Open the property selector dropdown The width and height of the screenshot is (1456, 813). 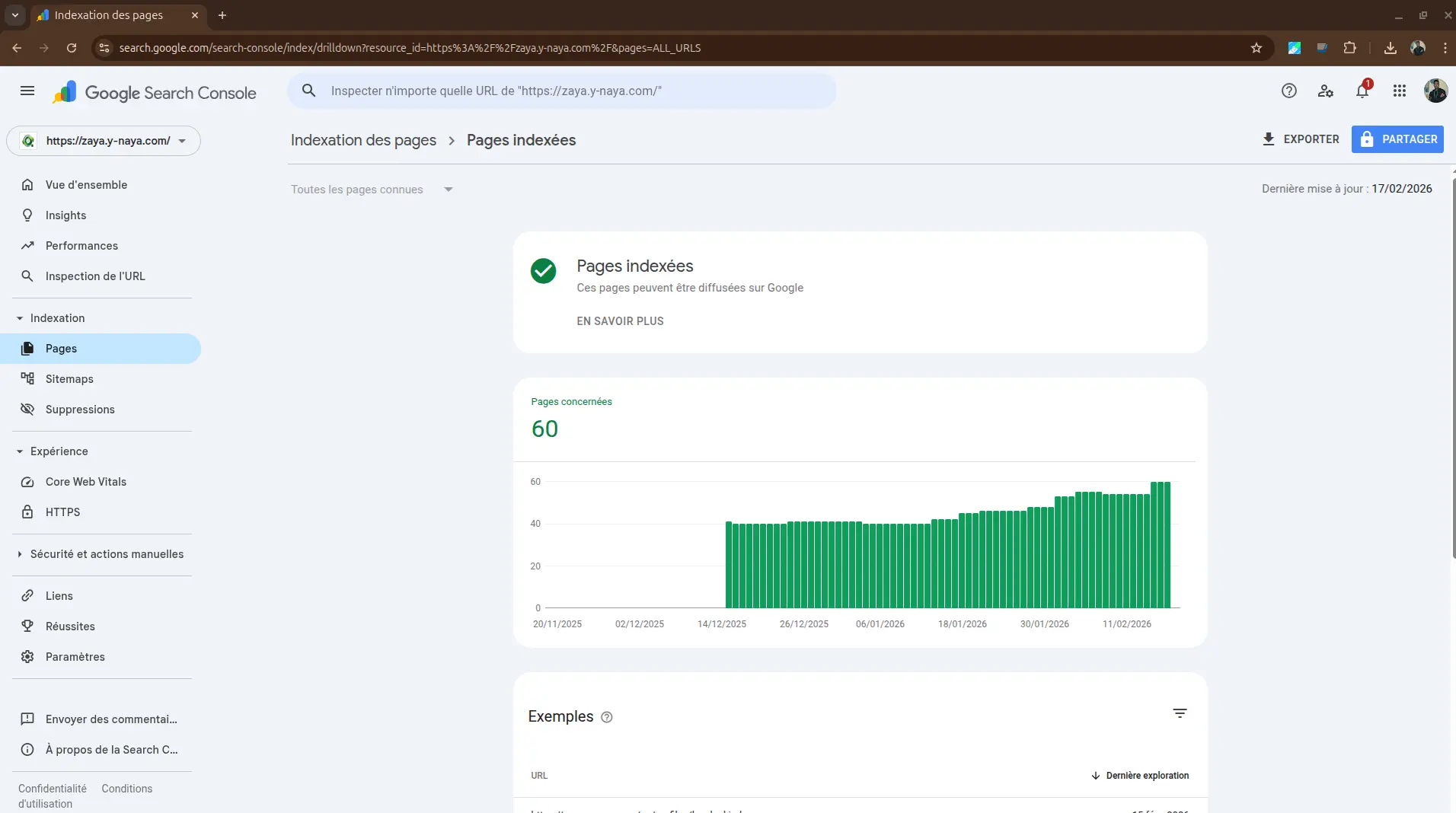point(104,141)
